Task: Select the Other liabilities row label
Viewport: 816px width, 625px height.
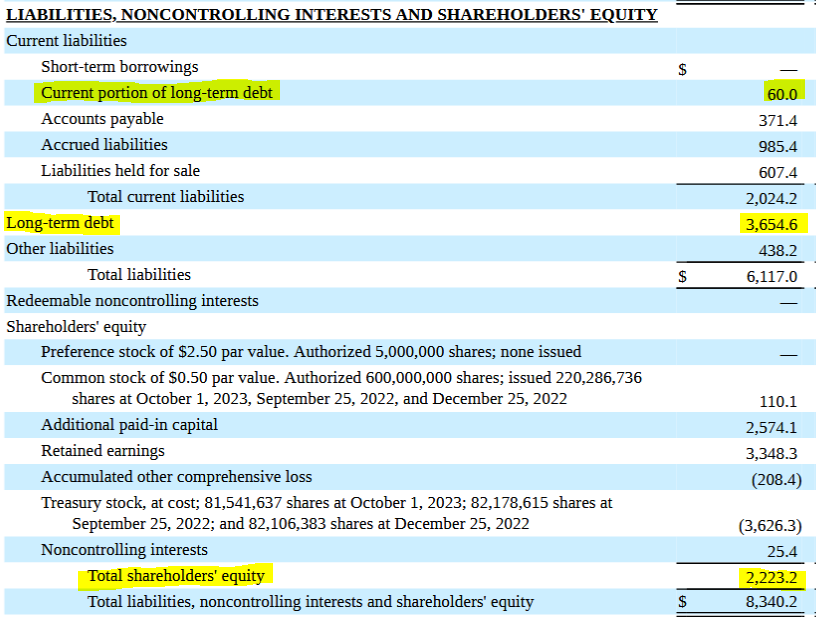Action: [x=60, y=249]
